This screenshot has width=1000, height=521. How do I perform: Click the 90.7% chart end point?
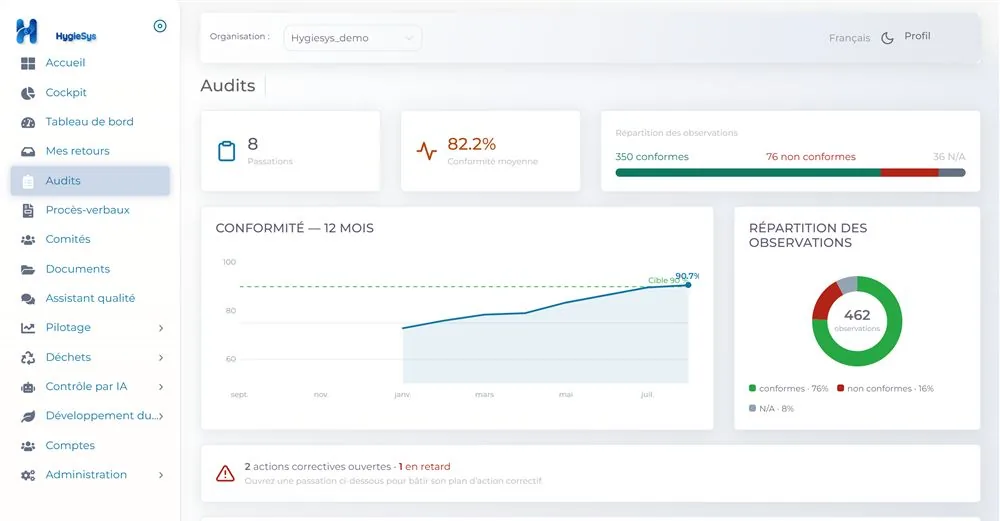(x=688, y=285)
